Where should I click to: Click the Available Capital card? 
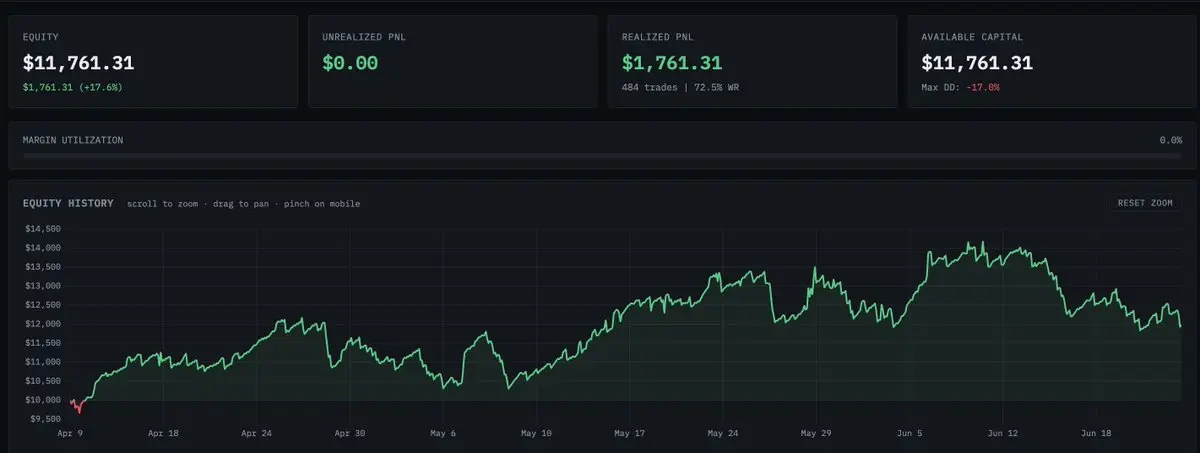click(x=1052, y=61)
